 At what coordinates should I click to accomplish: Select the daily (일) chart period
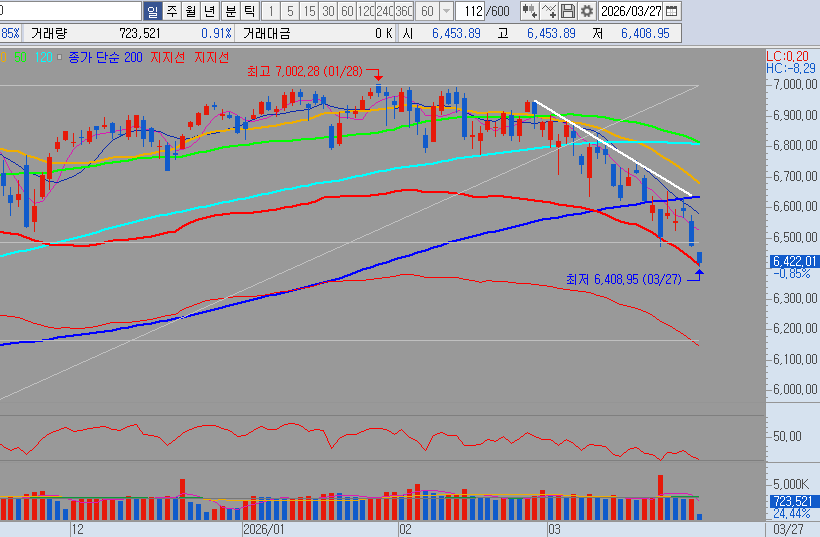[x=152, y=11]
